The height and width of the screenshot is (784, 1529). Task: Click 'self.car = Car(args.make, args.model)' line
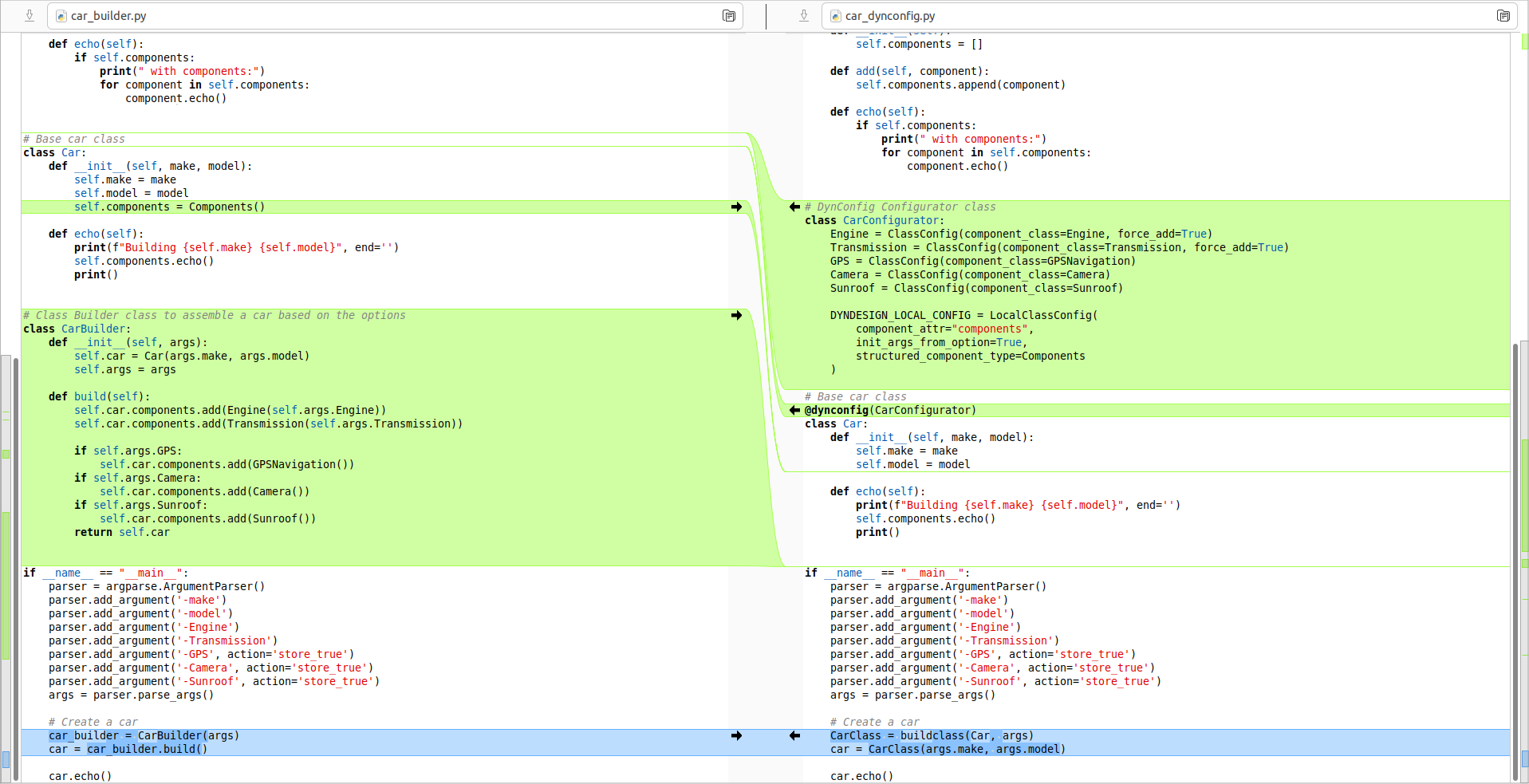coord(191,356)
